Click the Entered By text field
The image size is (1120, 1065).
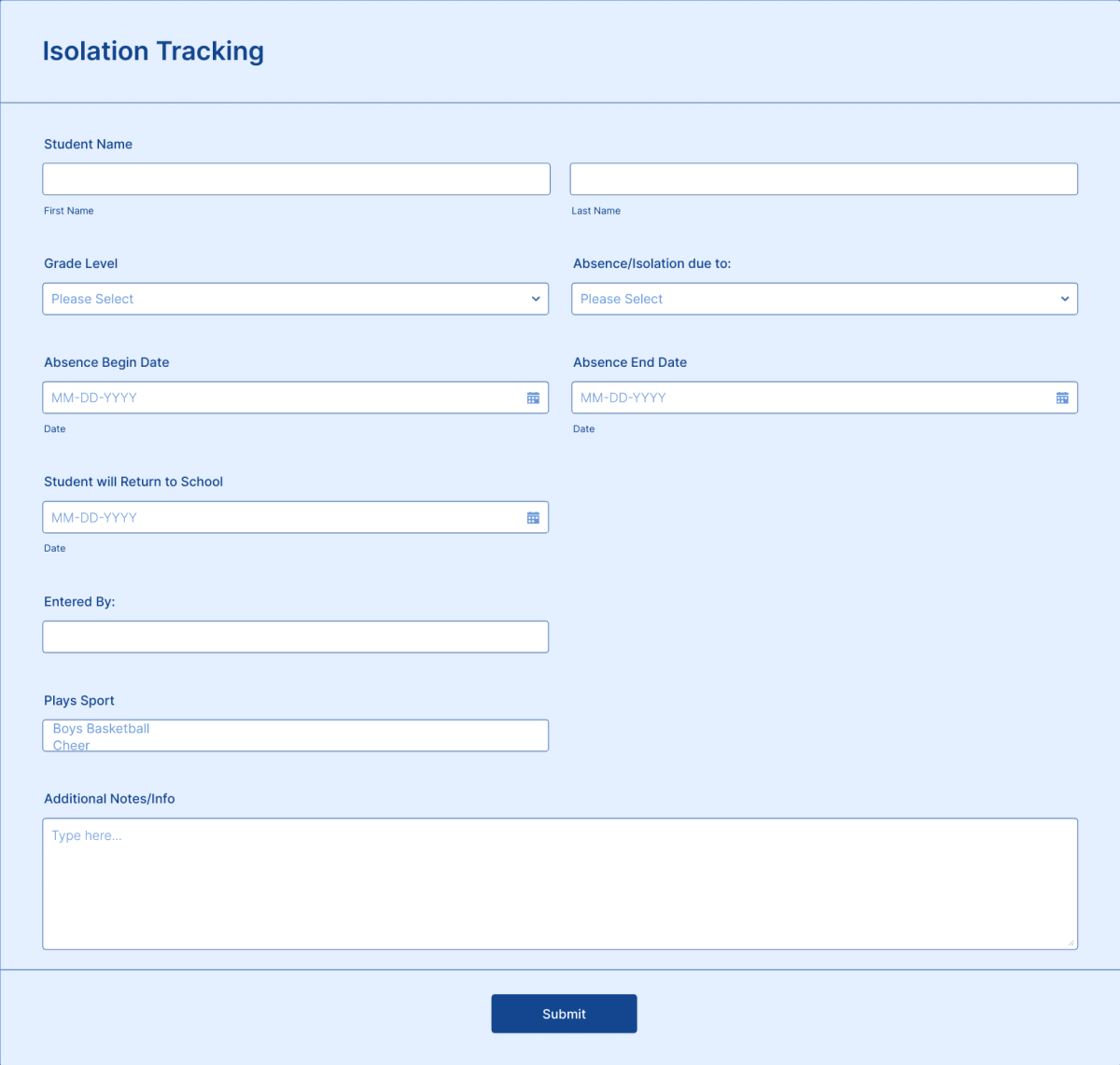click(x=296, y=637)
